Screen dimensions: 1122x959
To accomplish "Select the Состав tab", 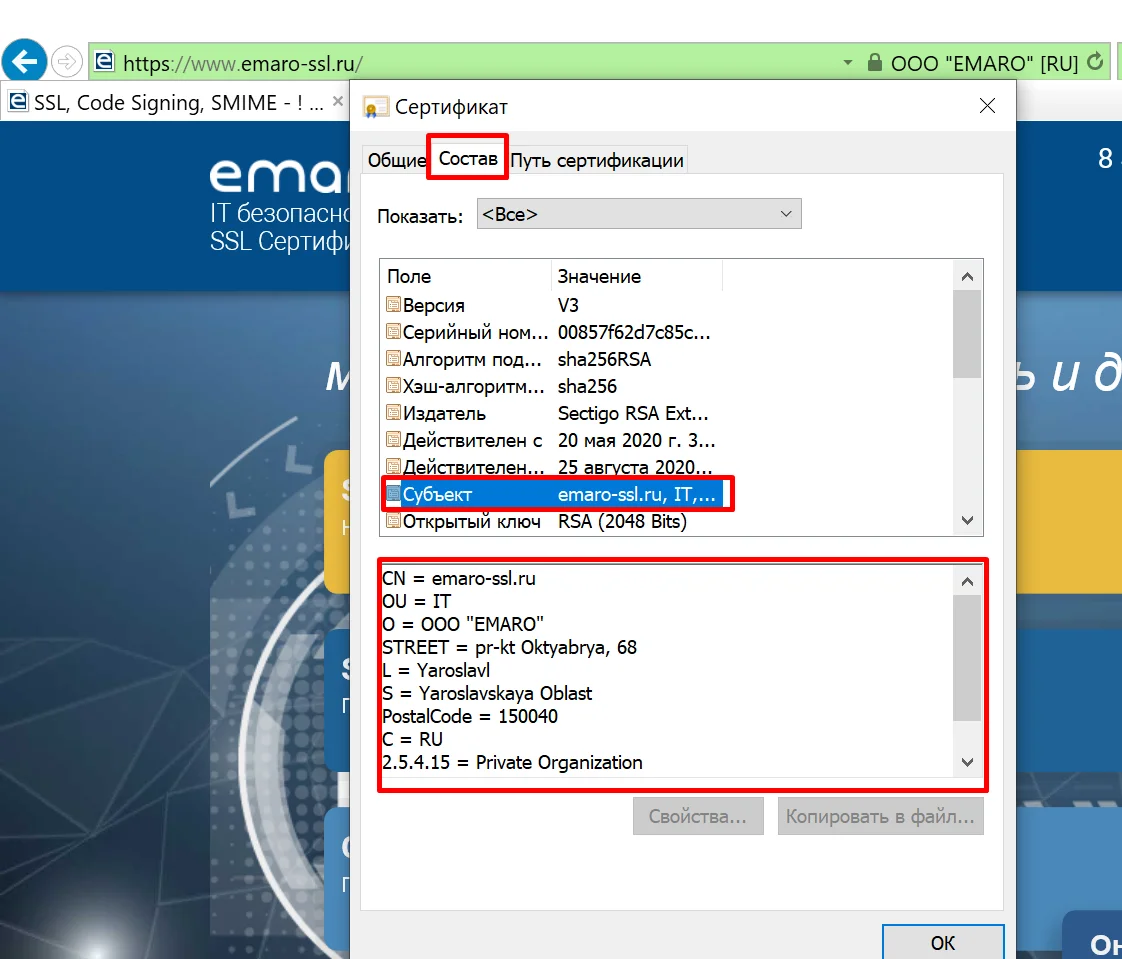I will pyautogui.click(x=468, y=158).
